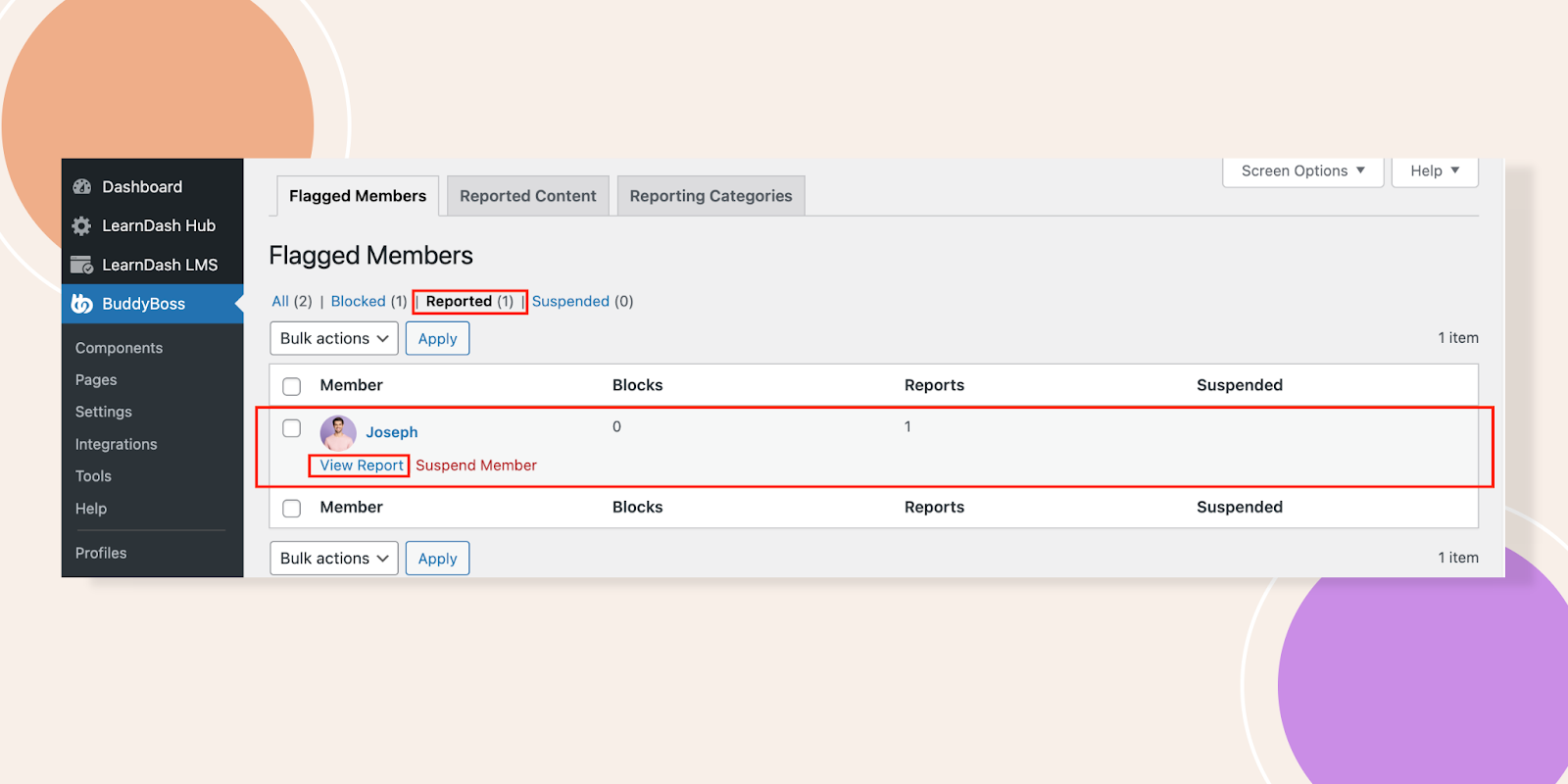Click the BuddyBoss logo icon
The image size is (1568, 784).
[x=82, y=304]
